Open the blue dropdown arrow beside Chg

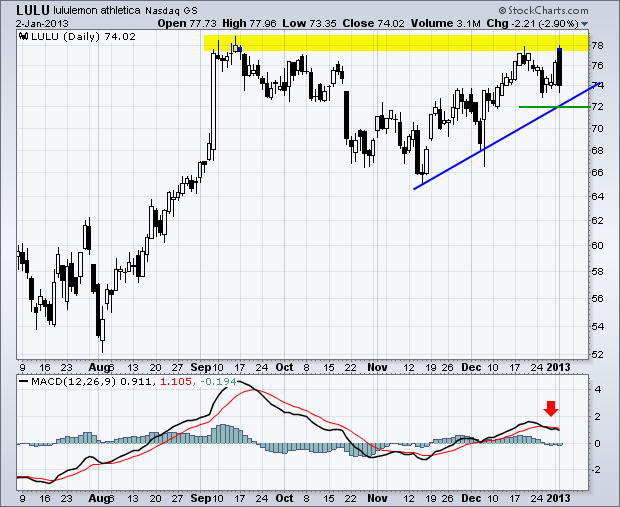pos(584,24)
